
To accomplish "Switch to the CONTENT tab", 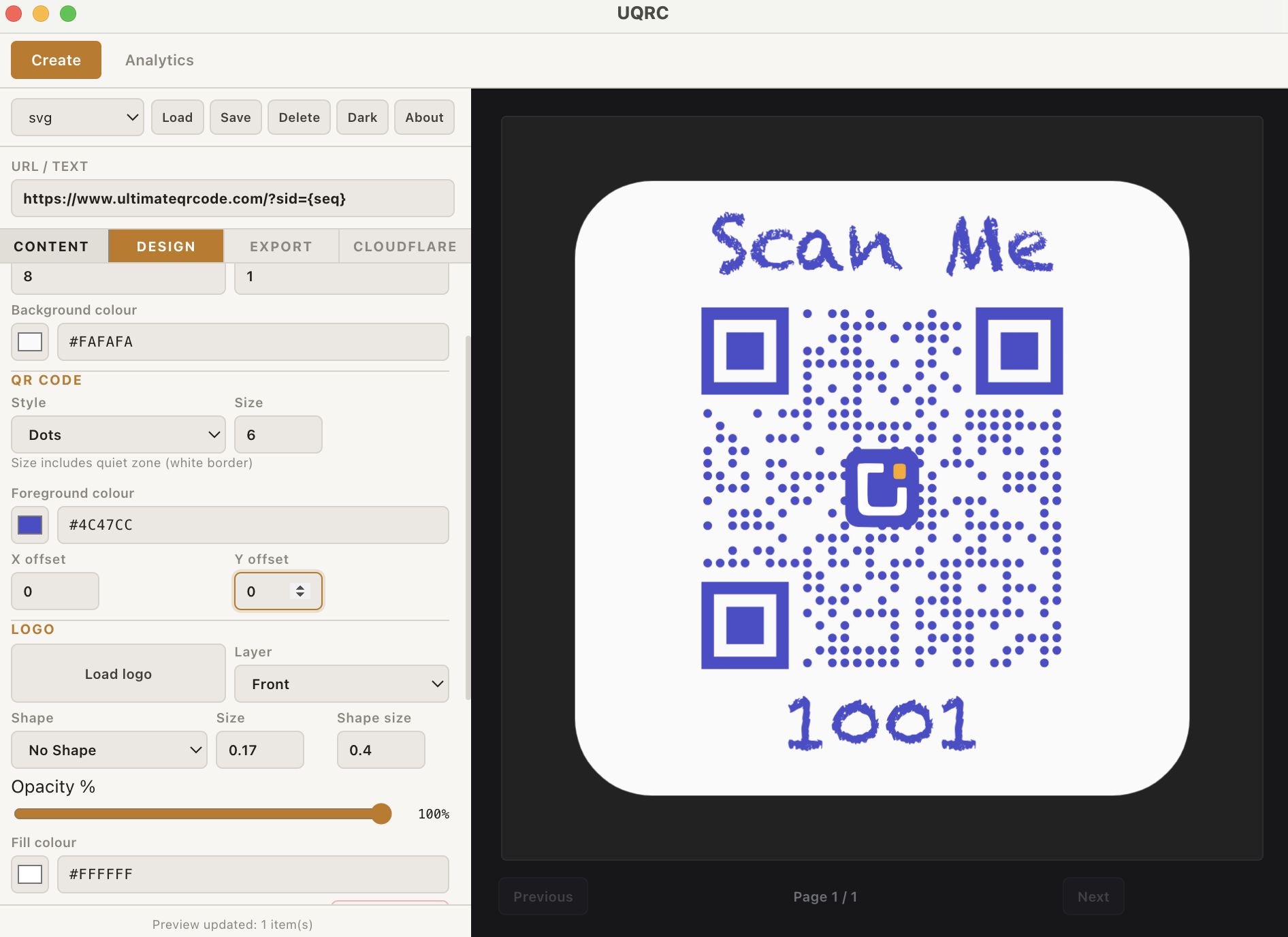I will pyautogui.click(x=52, y=247).
